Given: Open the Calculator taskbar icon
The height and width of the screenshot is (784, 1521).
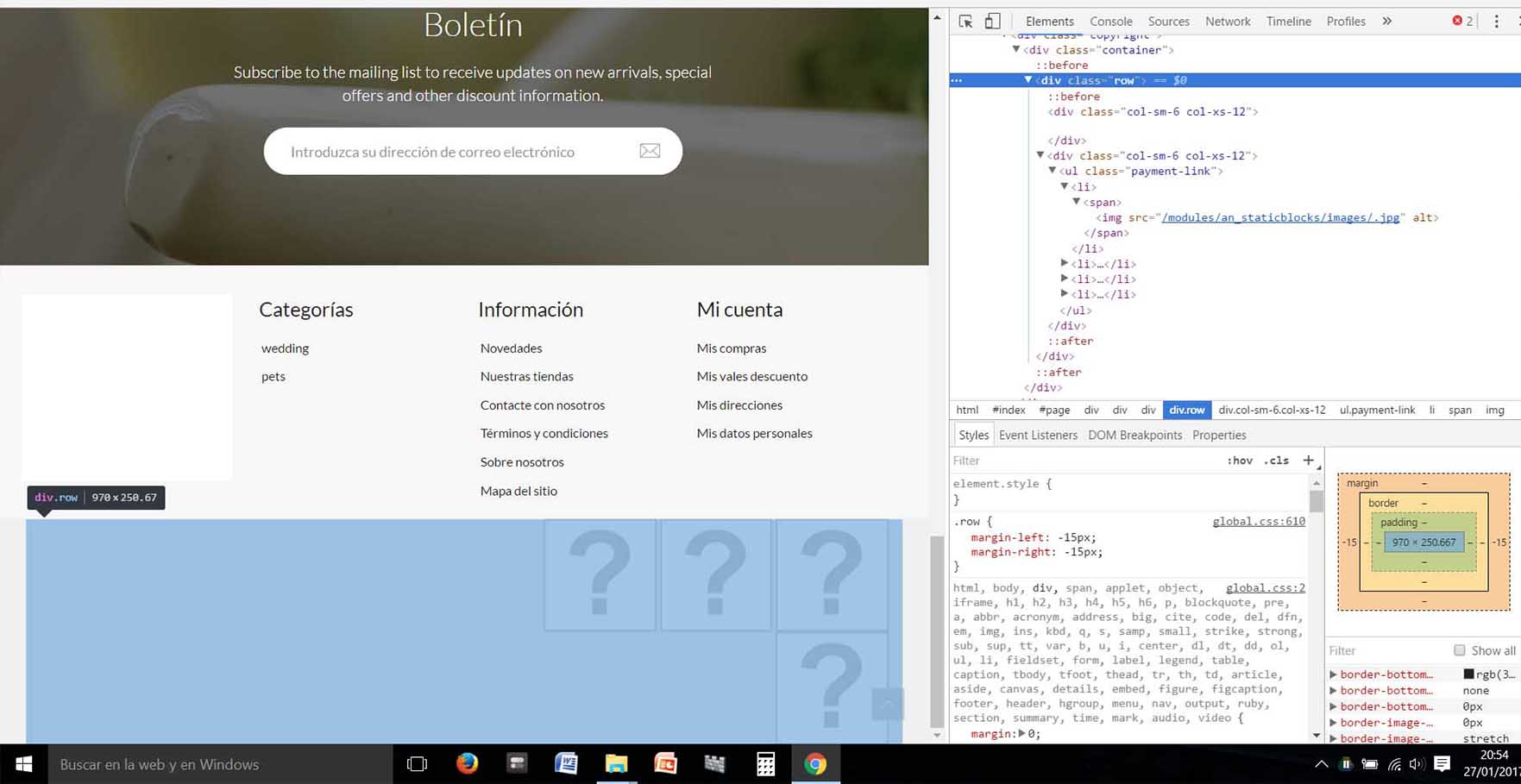Looking at the screenshot, I should [x=764, y=764].
